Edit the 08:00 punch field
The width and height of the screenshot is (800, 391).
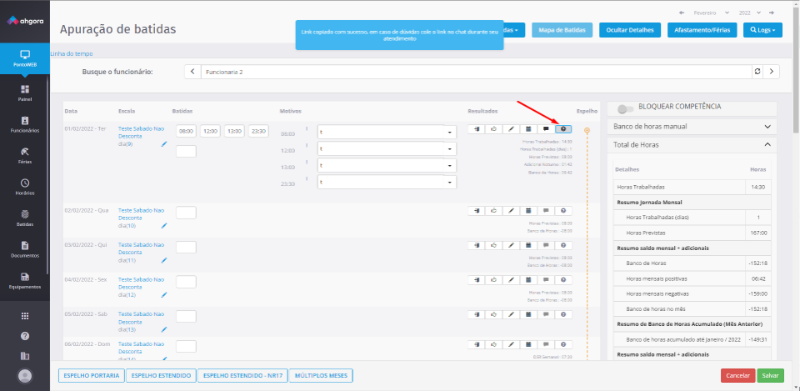click(x=186, y=131)
